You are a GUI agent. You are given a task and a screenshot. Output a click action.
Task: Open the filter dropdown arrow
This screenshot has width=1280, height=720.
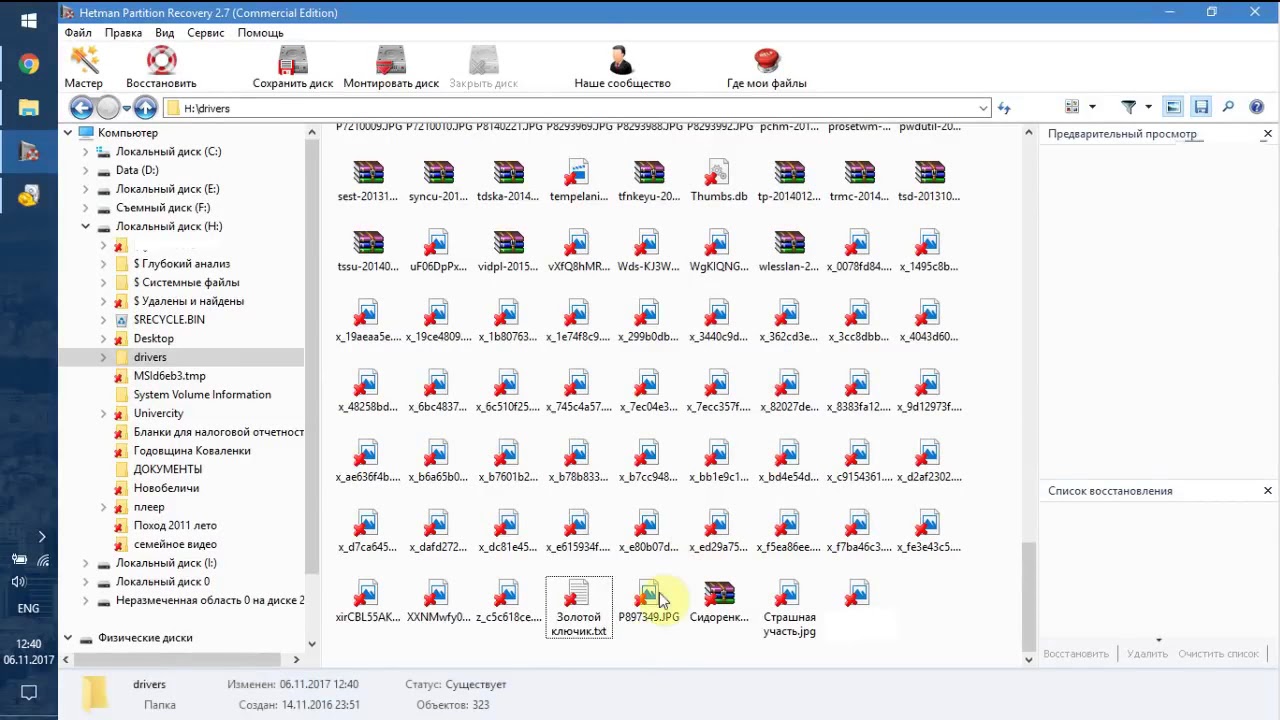[1148, 107]
